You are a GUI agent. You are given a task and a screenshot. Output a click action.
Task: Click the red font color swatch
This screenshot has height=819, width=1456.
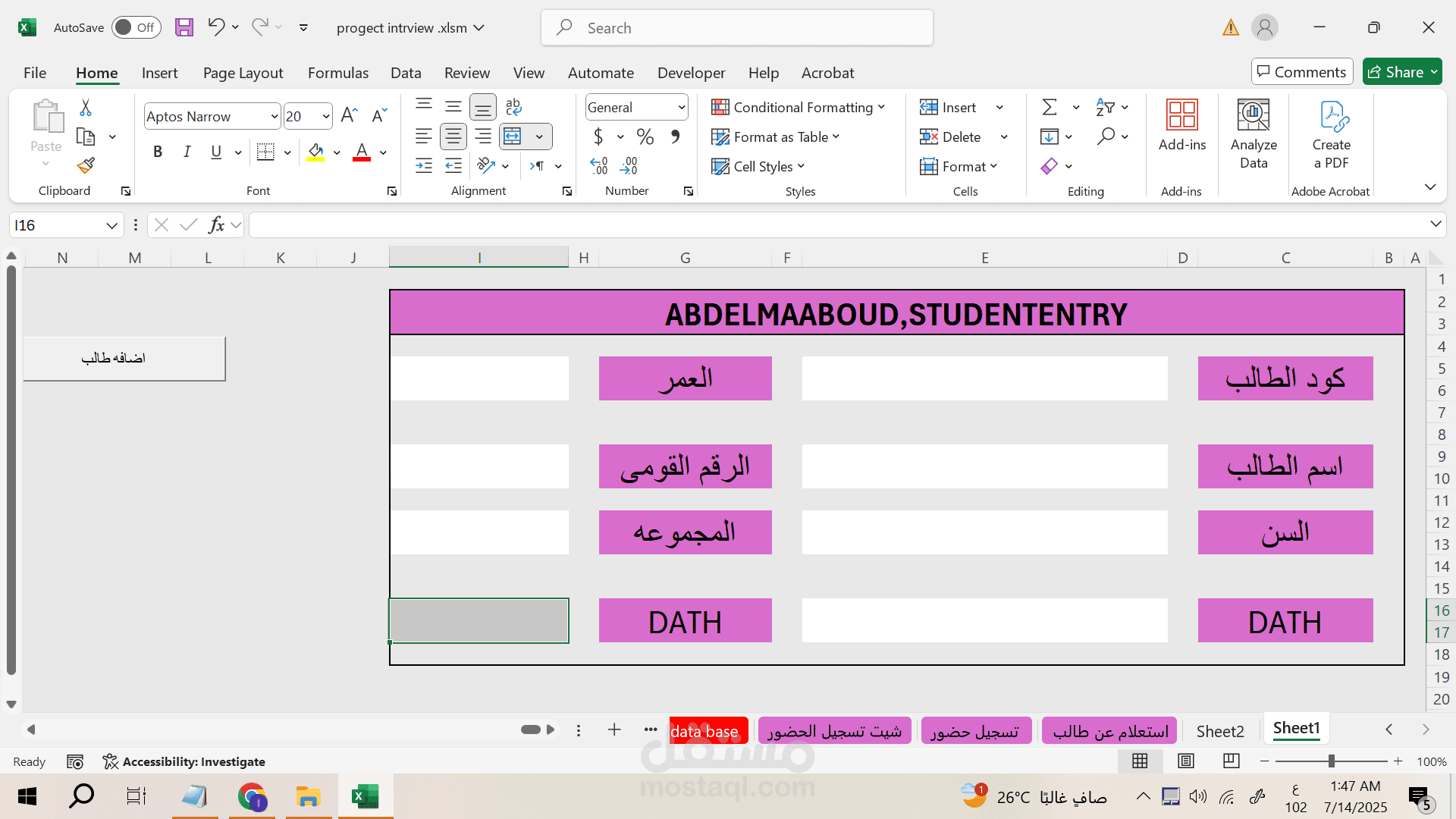pos(362,152)
